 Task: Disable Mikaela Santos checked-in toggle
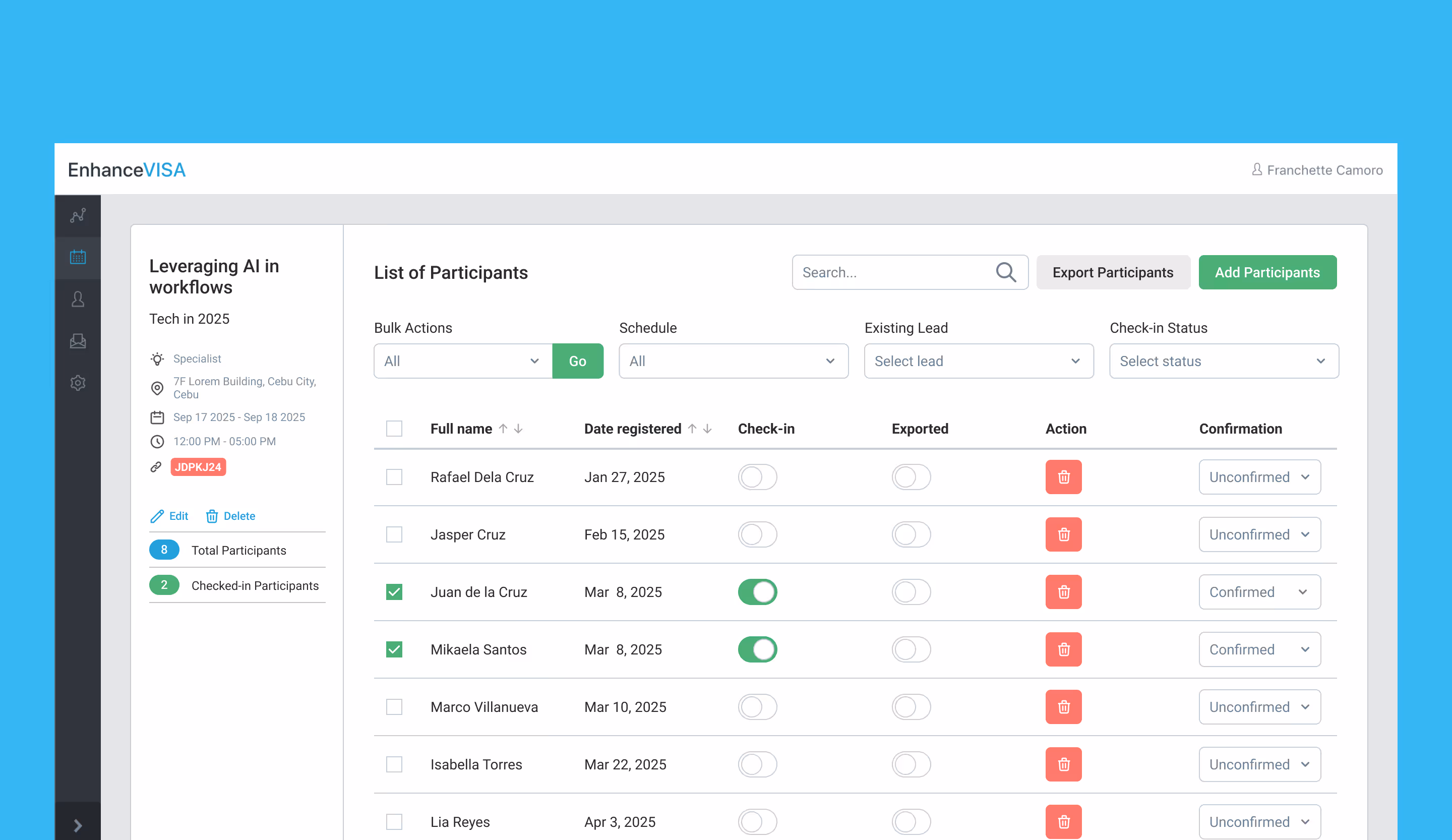pyautogui.click(x=757, y=649)
